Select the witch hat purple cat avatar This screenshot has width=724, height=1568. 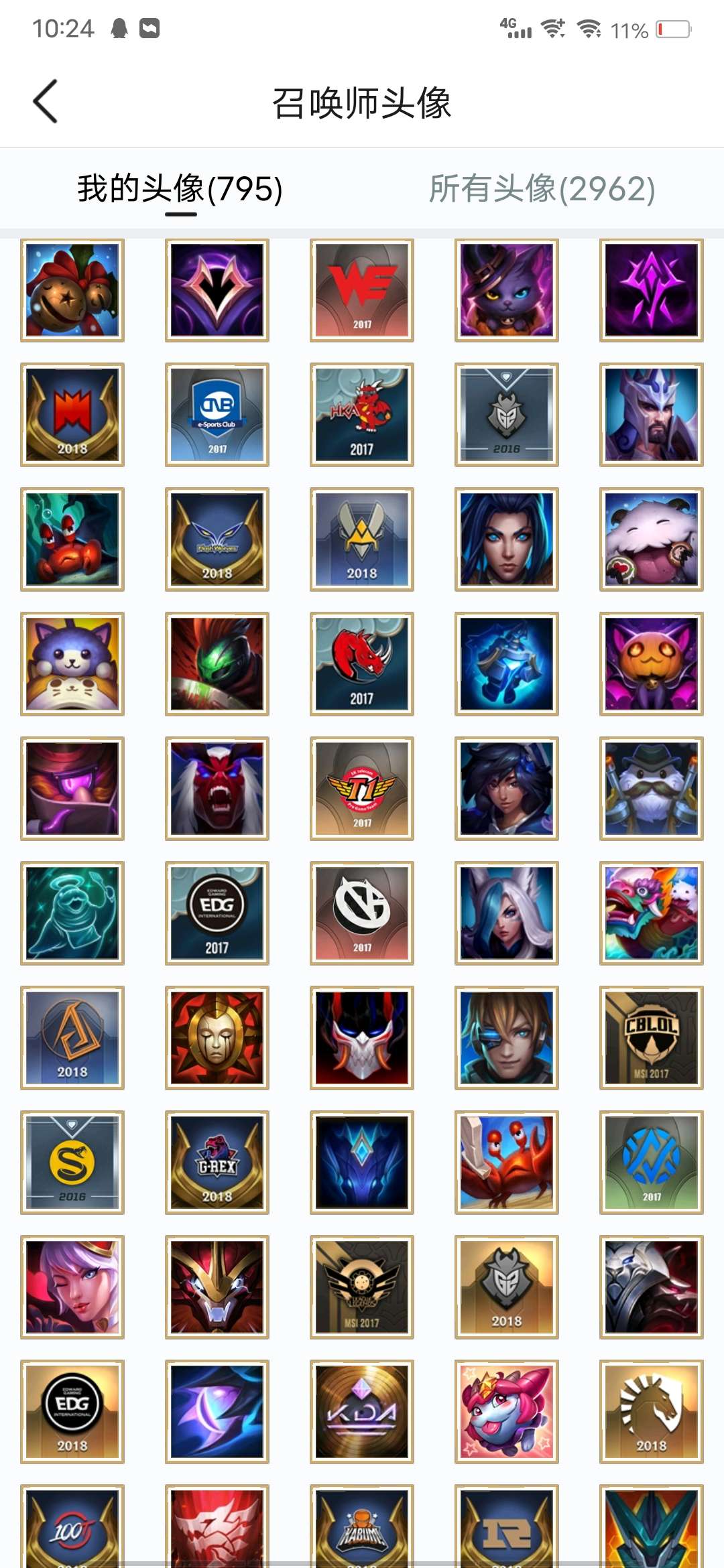pyautogui.click(x=507, y=290)
